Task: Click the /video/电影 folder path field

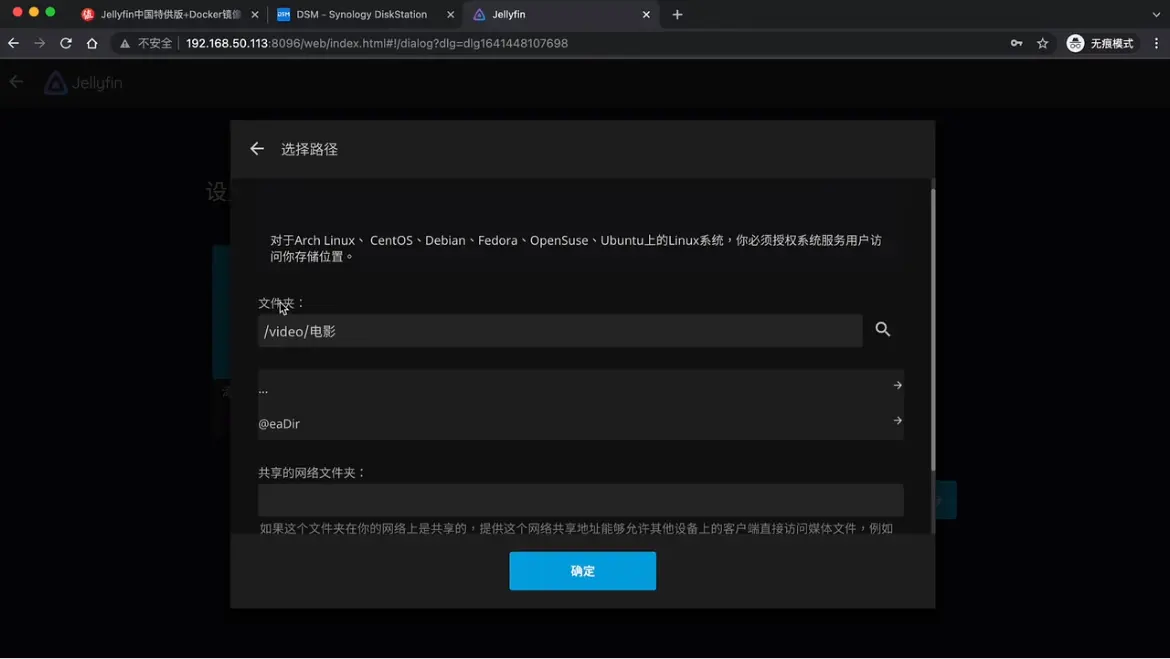Action: click(x=560, y=331)
